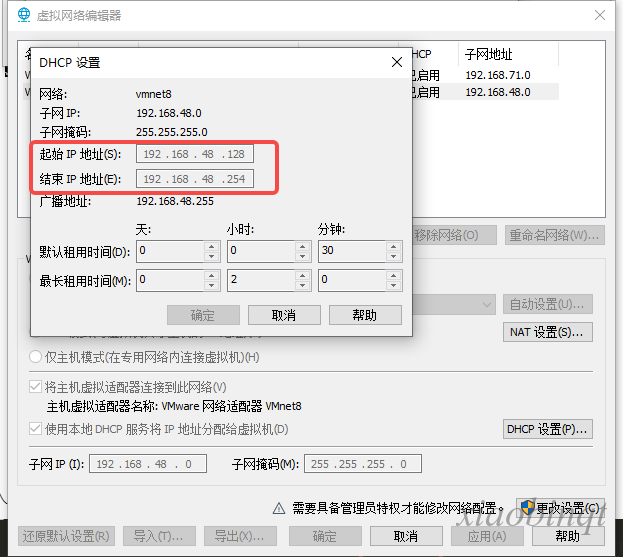This screenshot has width=623, height=557.
Task: Toggle 将主机虚拟适配器连接到此网络 checkbox
Action: [35, 387]
